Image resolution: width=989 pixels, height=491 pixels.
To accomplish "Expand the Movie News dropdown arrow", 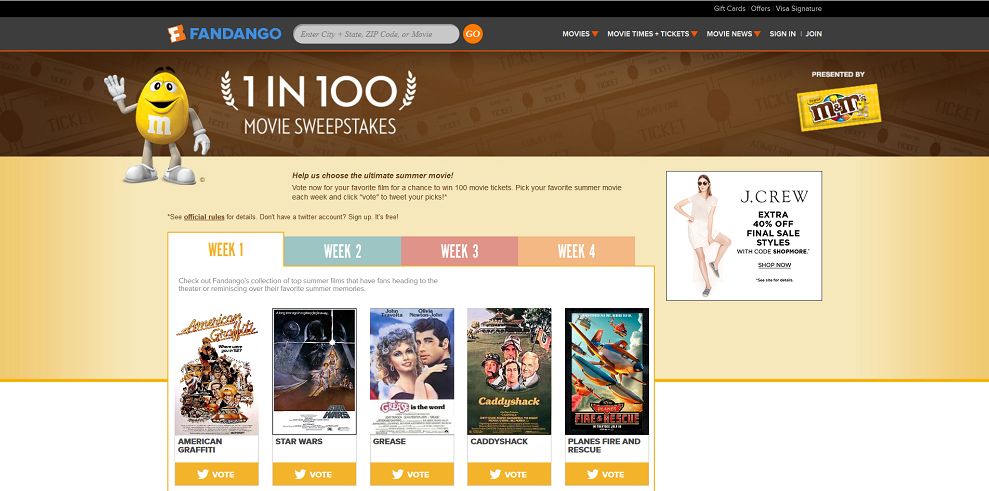I will [x=757, y=34].
